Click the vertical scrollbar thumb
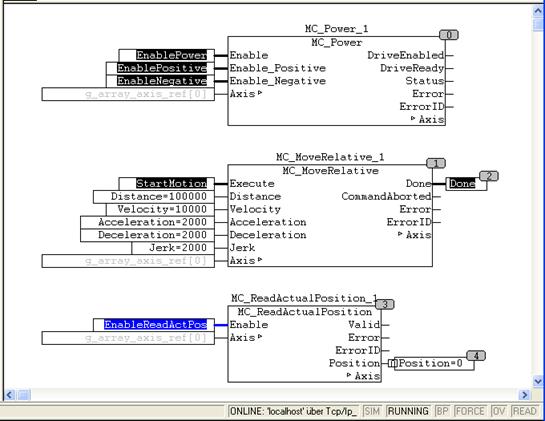Viewport: 545px width, 421px height. [538, 25]
